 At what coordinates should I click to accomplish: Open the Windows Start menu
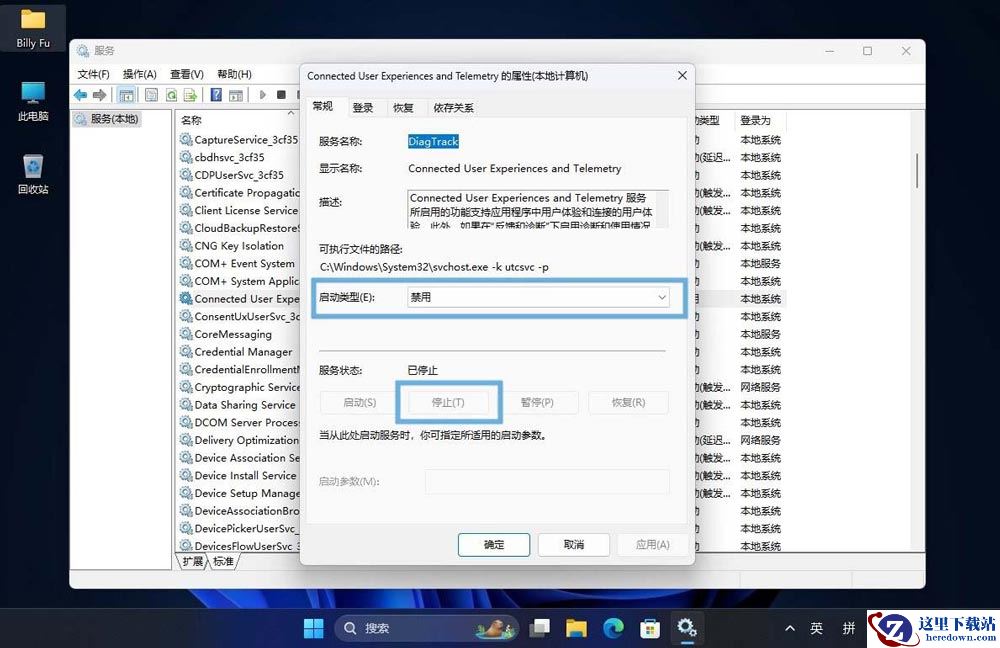tap(313, 628)
